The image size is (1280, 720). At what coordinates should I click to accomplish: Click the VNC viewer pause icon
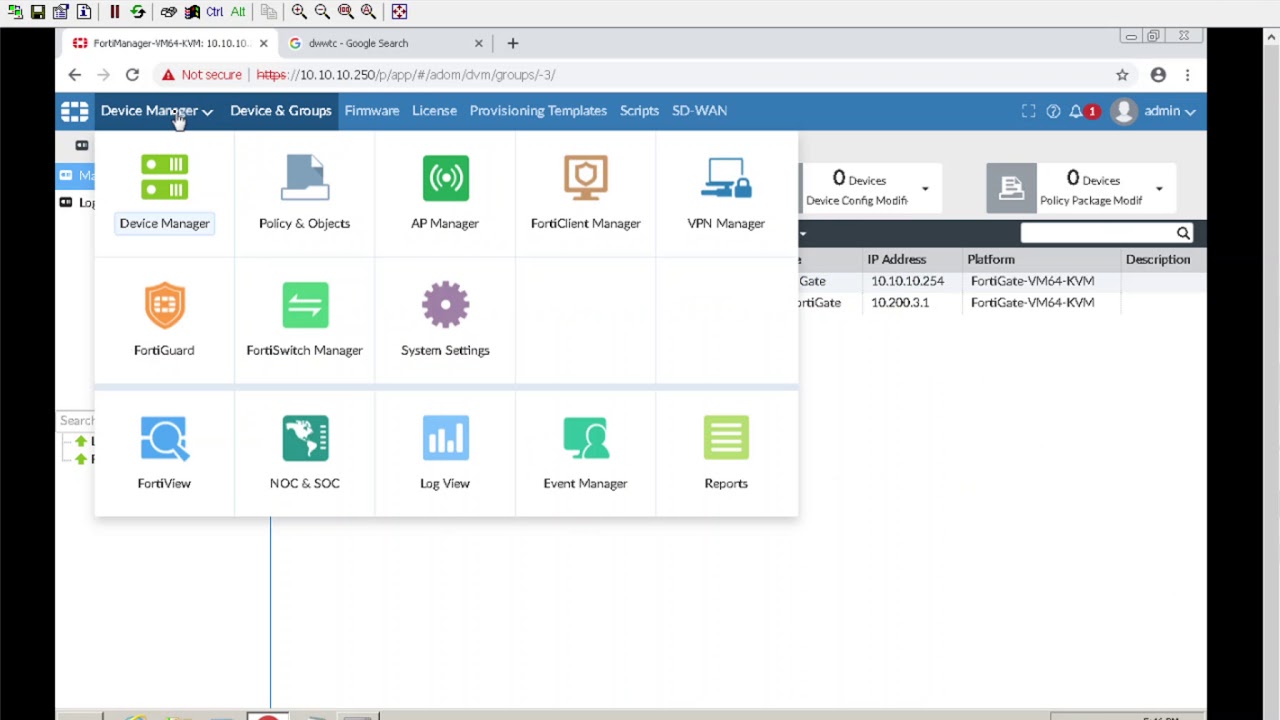(x=114, y=12)
